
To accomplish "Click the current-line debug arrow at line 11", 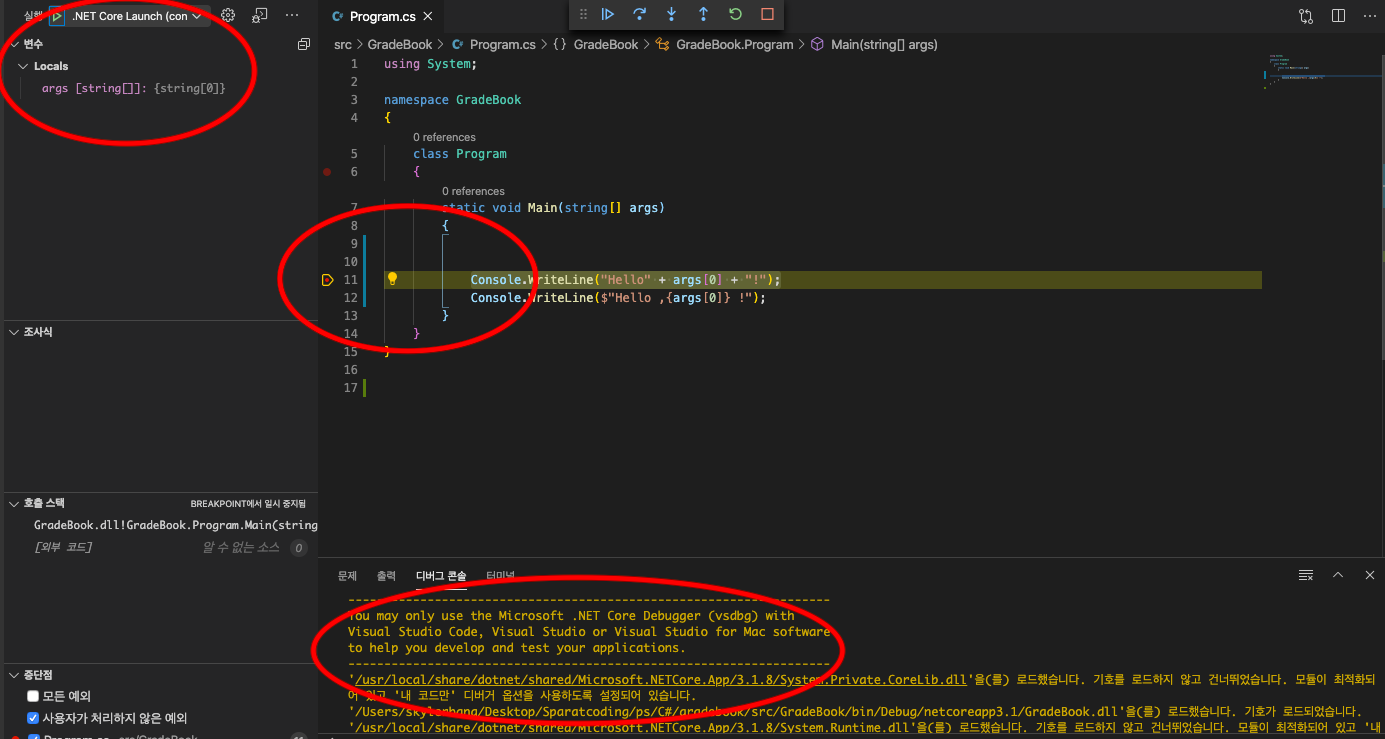I will coord(327,280).
